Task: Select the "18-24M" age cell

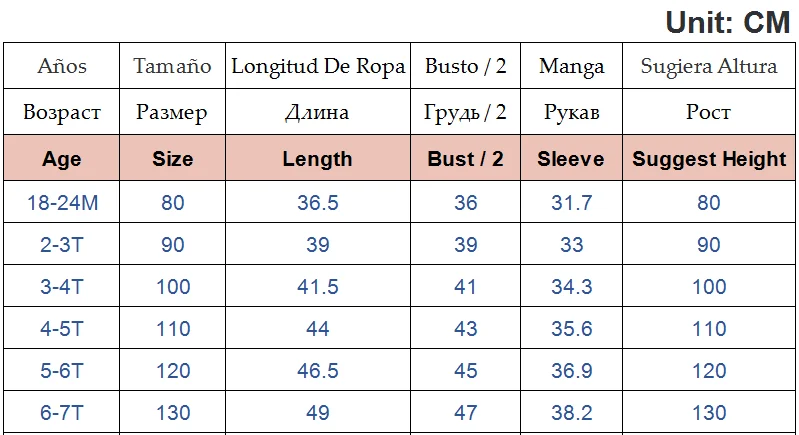Action: (x=62, y=203)
